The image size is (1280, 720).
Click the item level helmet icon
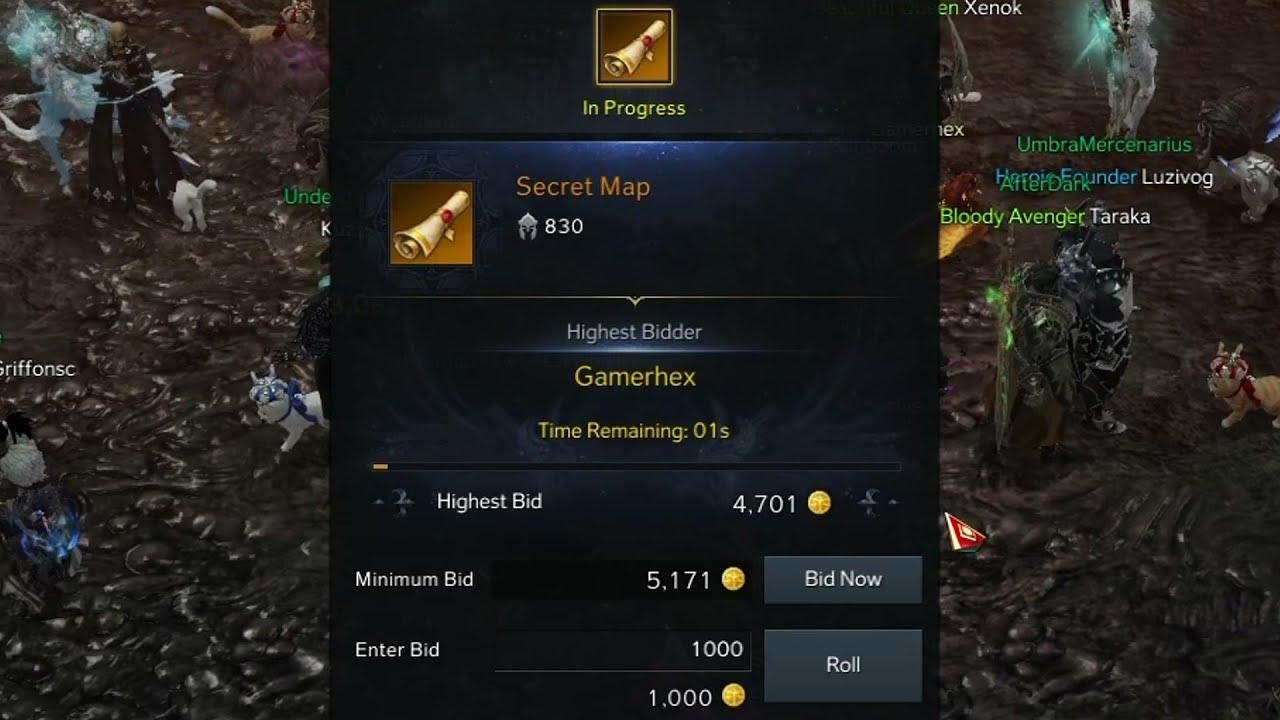point(528,227)
